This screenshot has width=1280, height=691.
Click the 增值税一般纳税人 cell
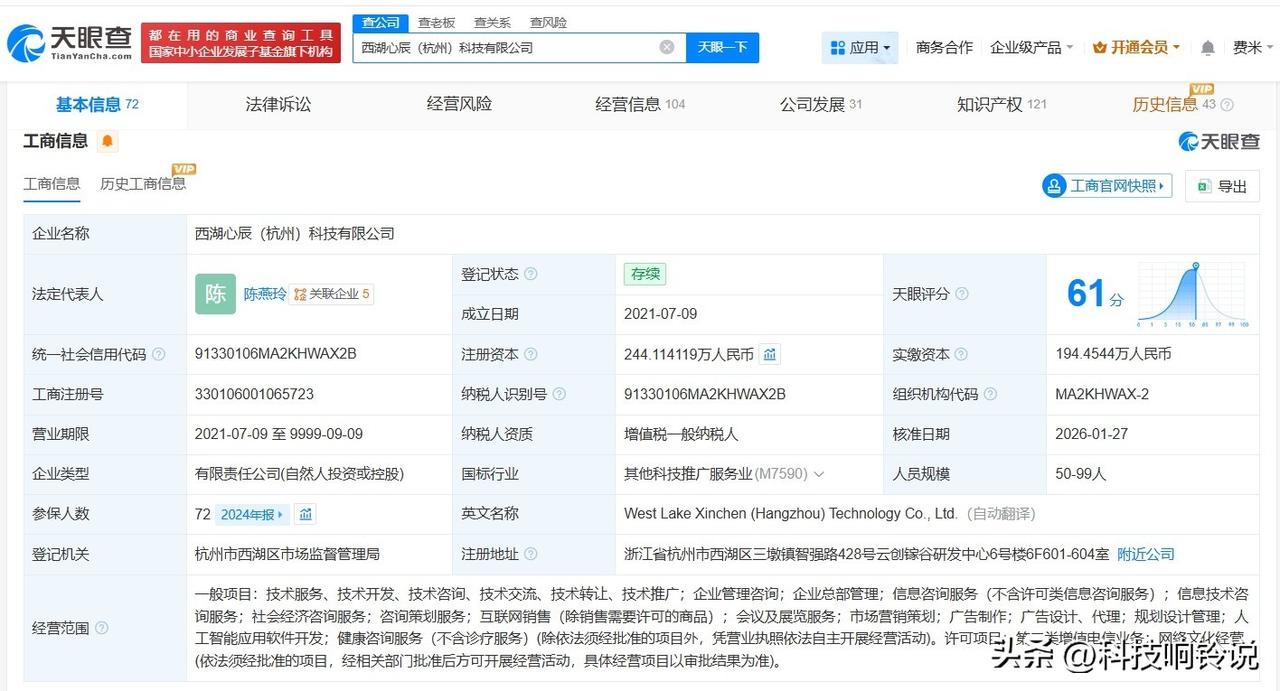682,434
